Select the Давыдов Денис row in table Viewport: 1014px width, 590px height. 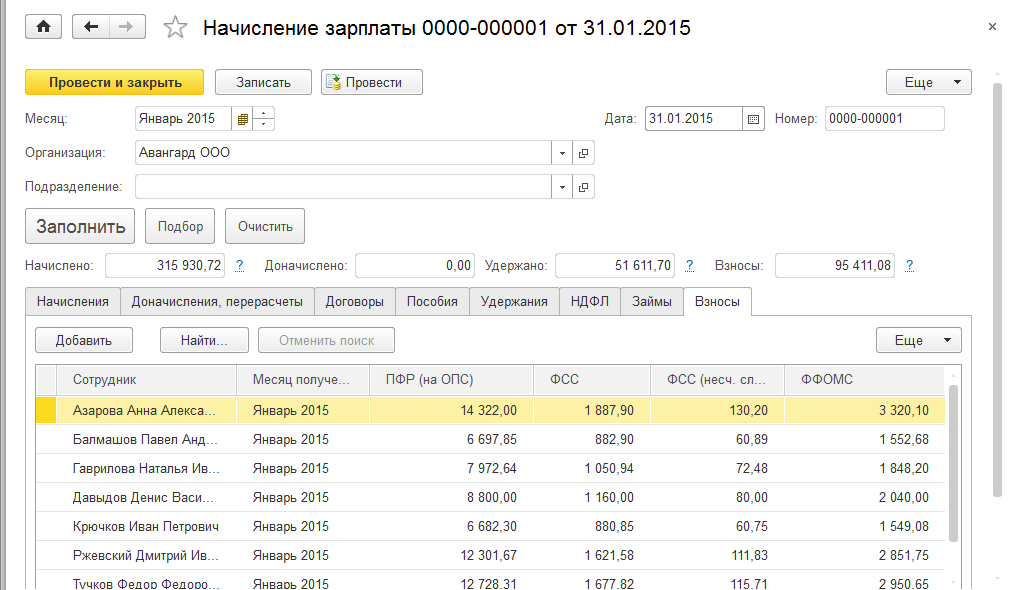145,497
